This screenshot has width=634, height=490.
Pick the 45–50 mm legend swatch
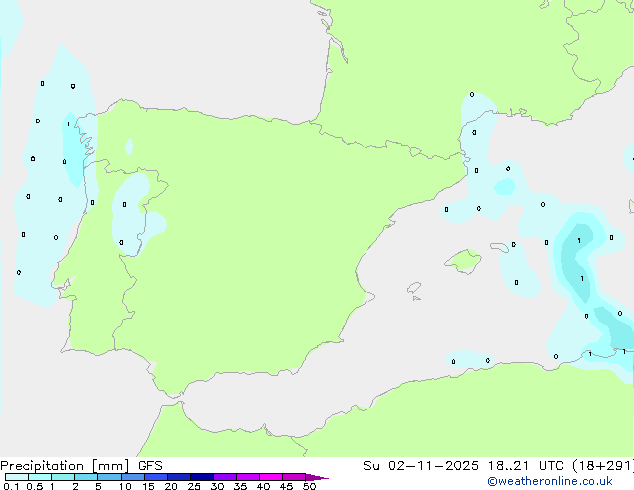[x=294, y=477]
